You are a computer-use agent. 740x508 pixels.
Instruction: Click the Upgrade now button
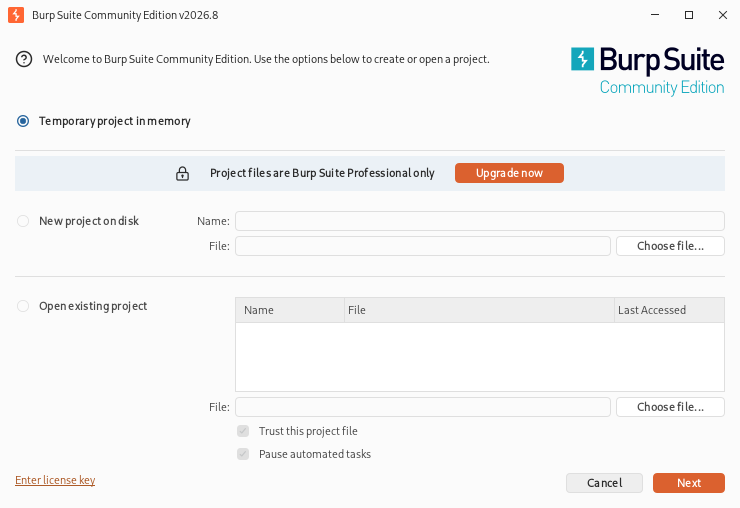pyautogui.click(x=509, y=173)
